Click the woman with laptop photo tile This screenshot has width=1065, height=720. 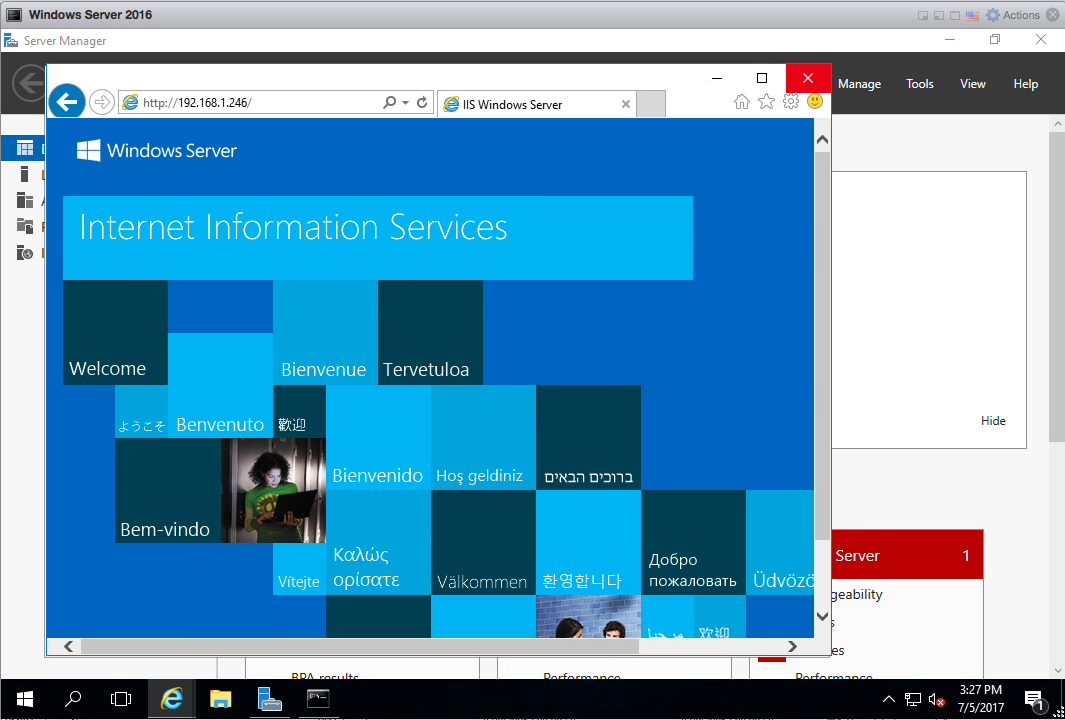(273, 490)
